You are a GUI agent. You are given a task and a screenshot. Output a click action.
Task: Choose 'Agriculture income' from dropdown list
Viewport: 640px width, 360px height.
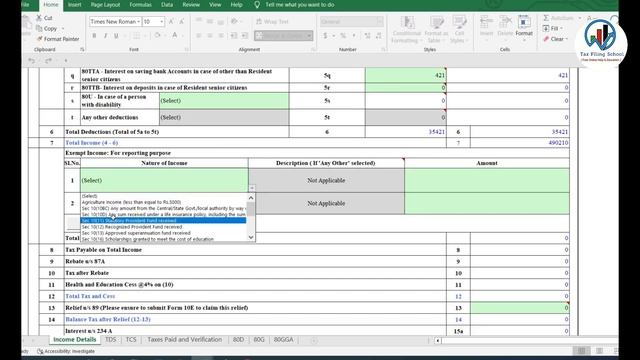coord(163,202)
